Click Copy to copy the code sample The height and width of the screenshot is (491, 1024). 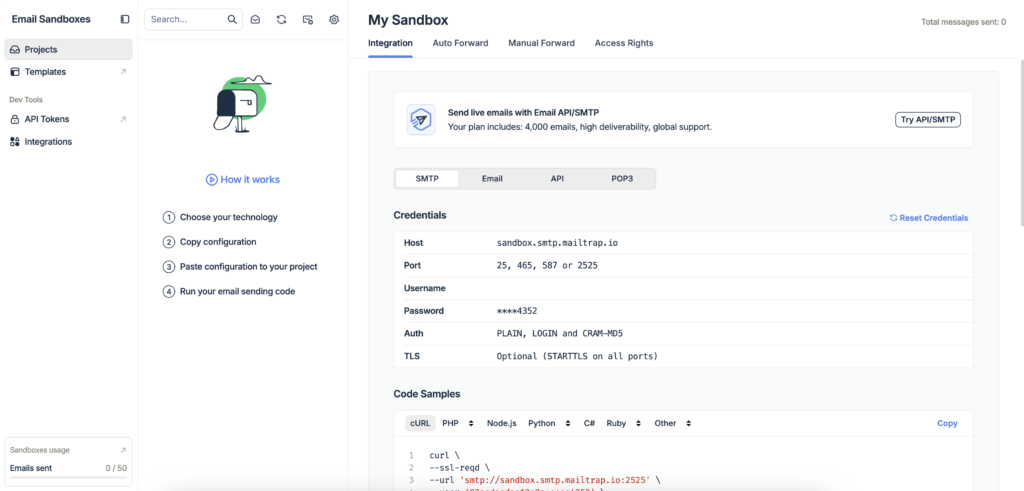coord(947,423)
